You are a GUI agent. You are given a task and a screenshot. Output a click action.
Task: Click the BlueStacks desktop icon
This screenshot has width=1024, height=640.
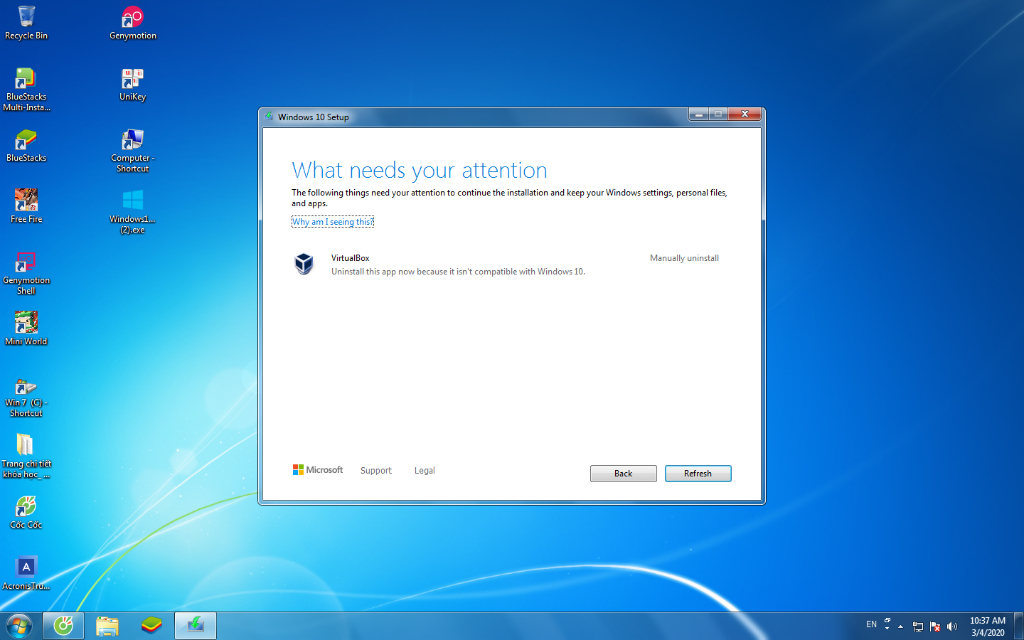click(26, 146)
